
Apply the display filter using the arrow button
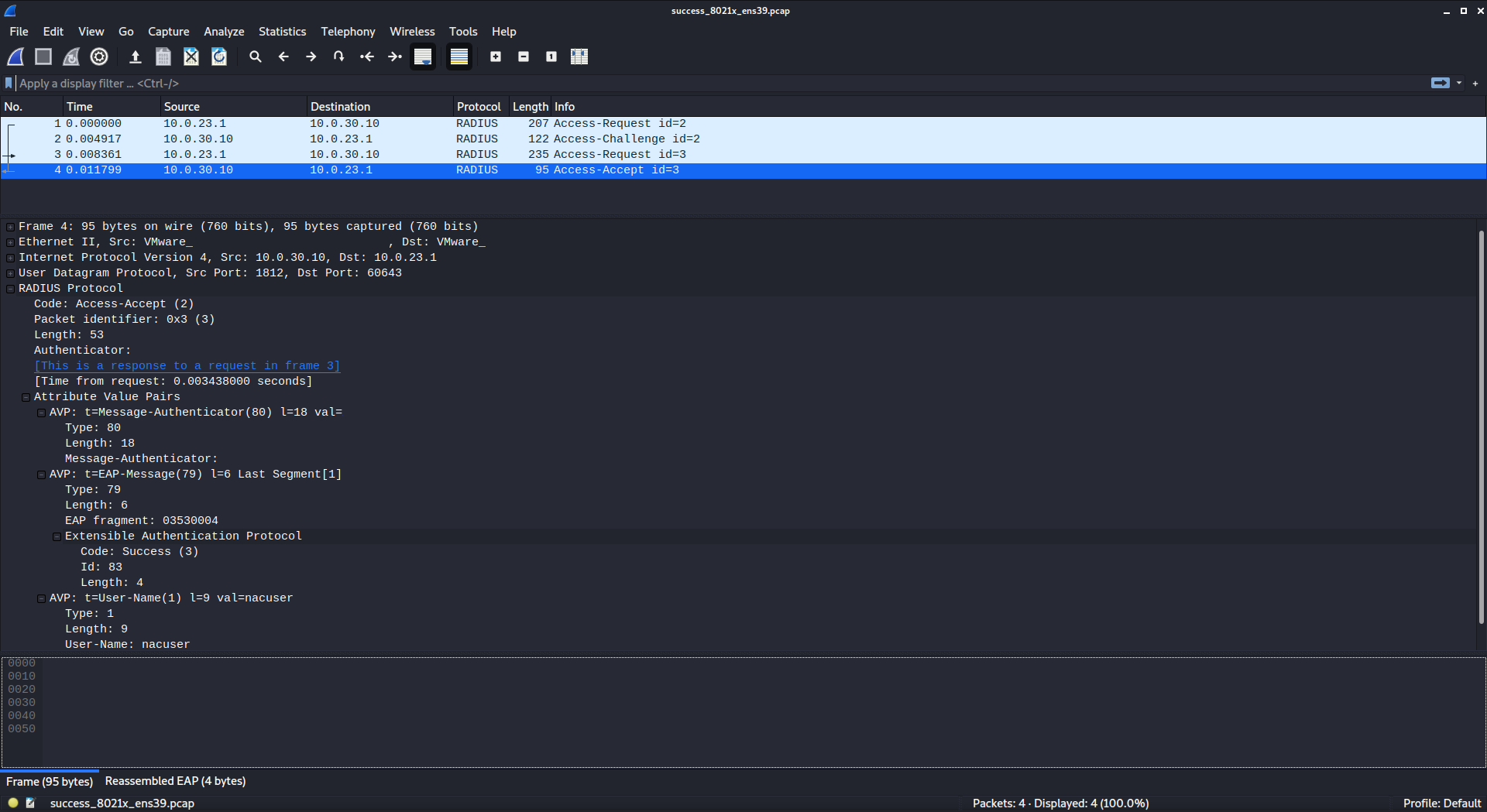coord(1440,83)
